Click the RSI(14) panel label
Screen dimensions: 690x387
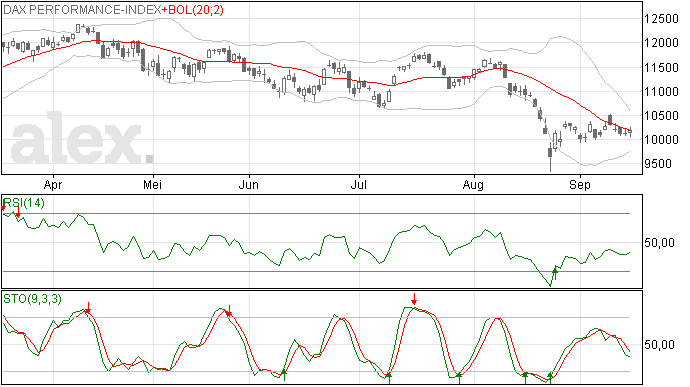24,203
